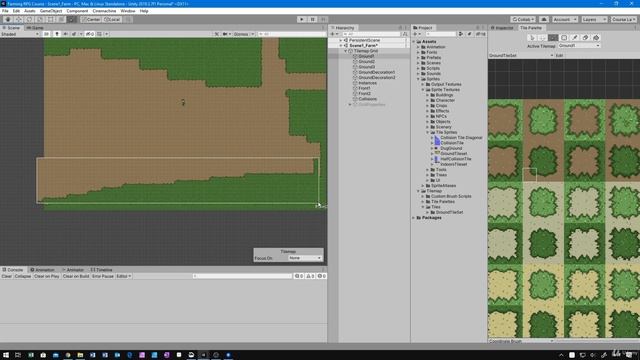Switch to the Timeline tab
The width and height of the screenshot is (640, 360).
pos(102,270)
